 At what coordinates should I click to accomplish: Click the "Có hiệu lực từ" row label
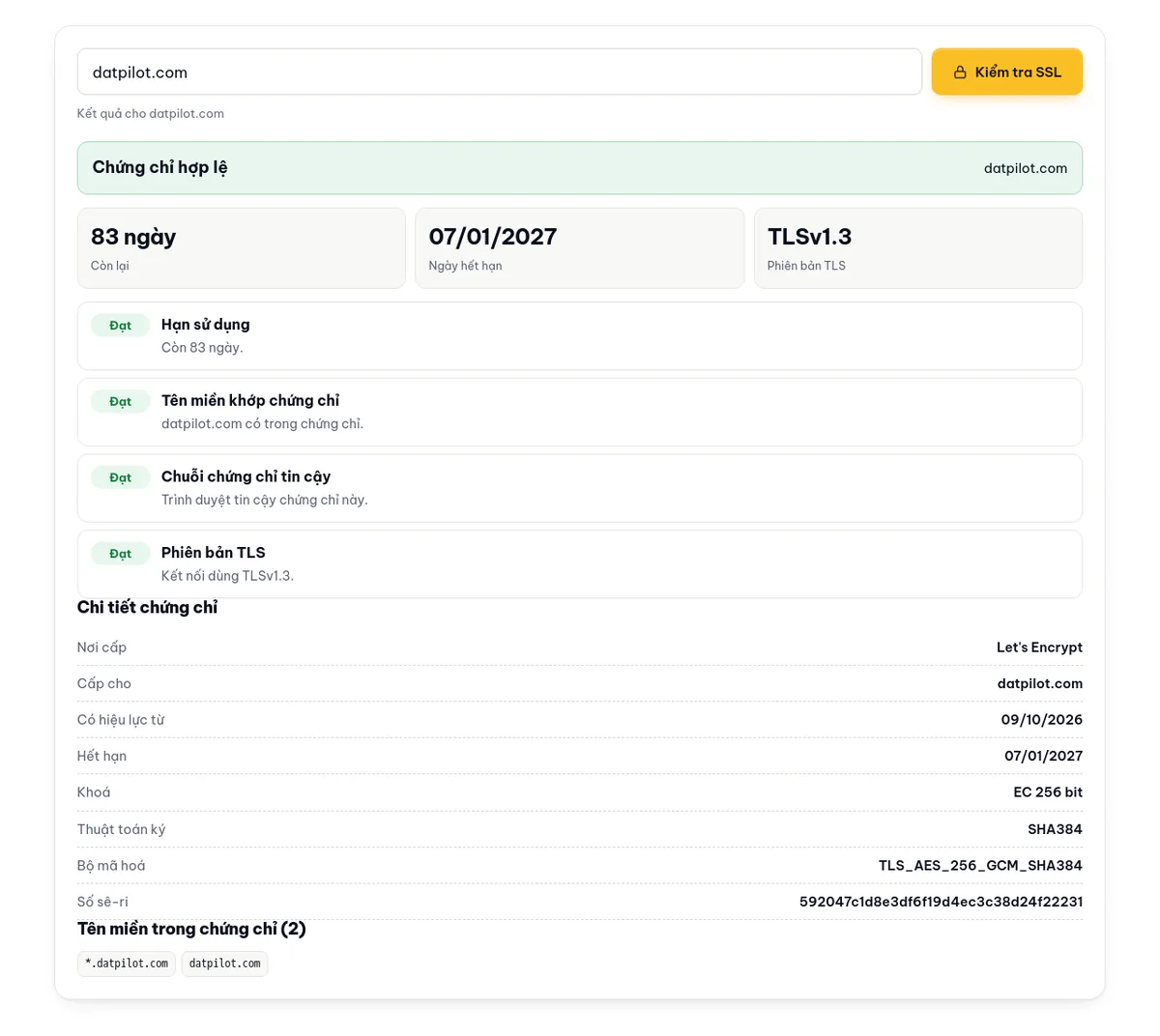click(121, 720)
